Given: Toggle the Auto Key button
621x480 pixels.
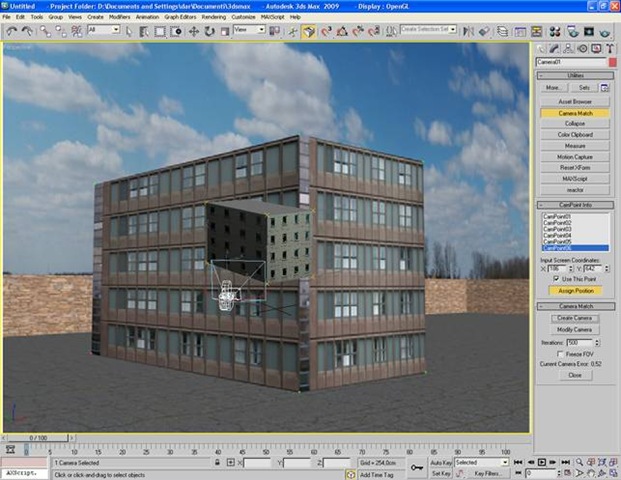Looking at the screenshot, I should coord(441,463).
